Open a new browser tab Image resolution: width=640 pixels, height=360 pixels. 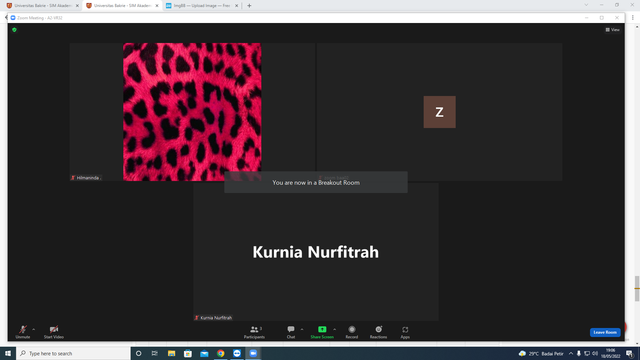pos(249,6)
